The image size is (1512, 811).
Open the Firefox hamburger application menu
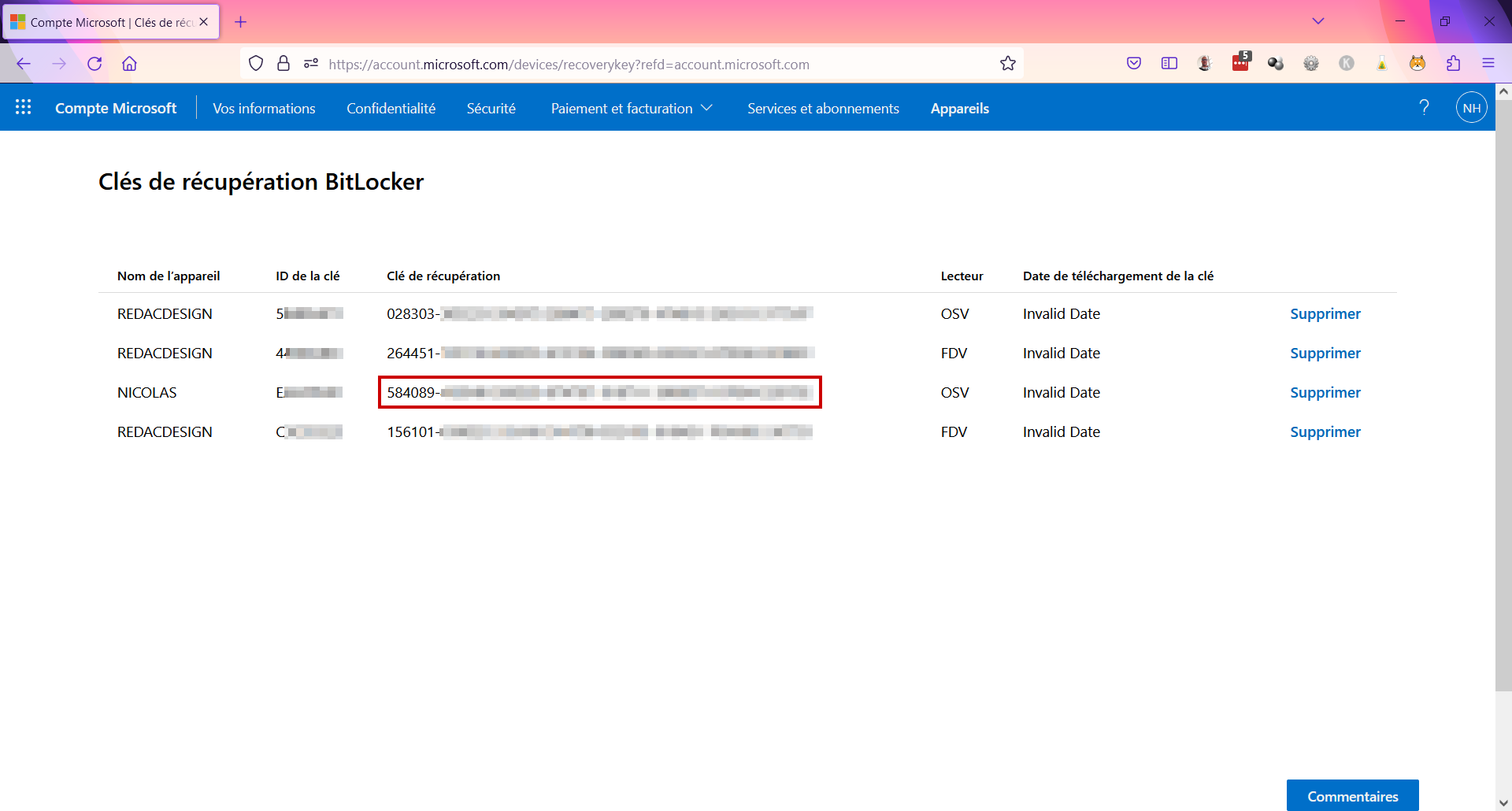pos(1488,64)
